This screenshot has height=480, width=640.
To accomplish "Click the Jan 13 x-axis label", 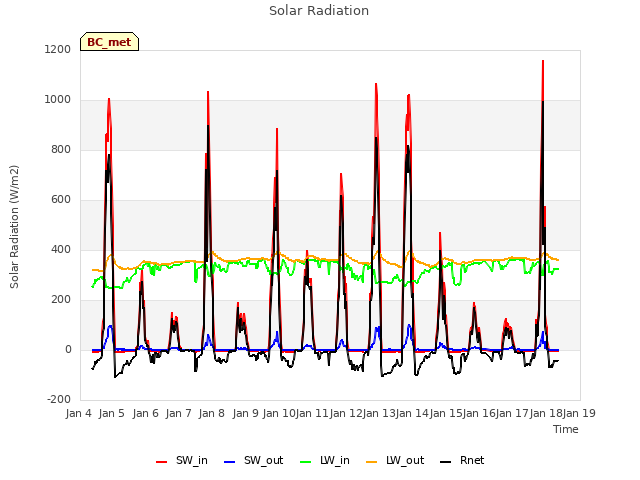I will 379,413.
